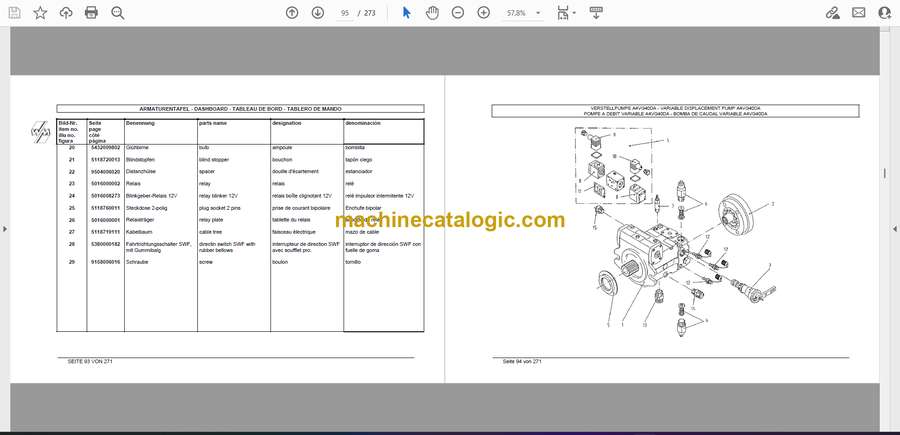The image size is (900, 435).
Task: Click the 'parts name' column header
Action: pyautogui.click(x=212, y=123)
